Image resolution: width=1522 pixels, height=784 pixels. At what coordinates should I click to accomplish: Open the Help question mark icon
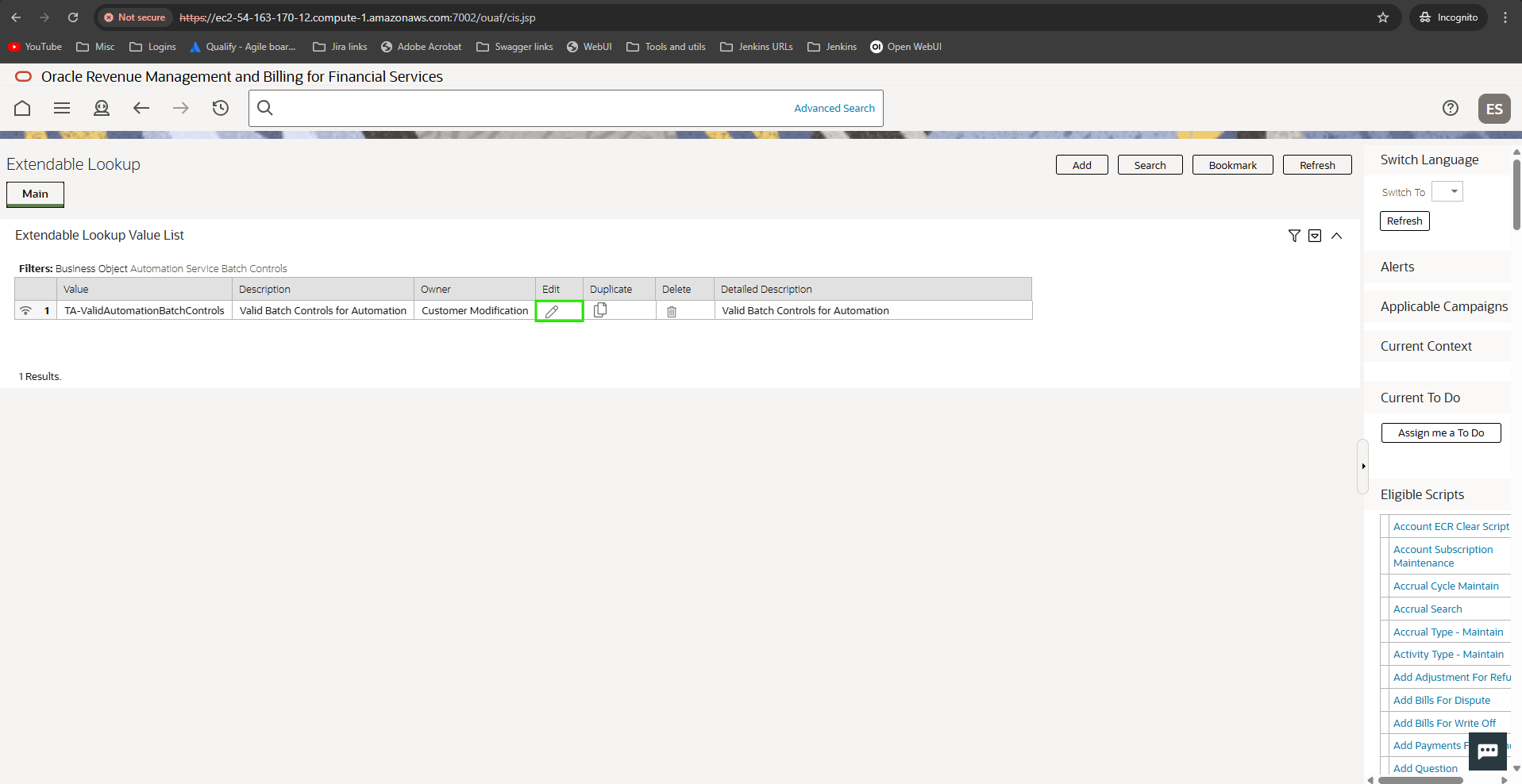[x=1450, y=108]
